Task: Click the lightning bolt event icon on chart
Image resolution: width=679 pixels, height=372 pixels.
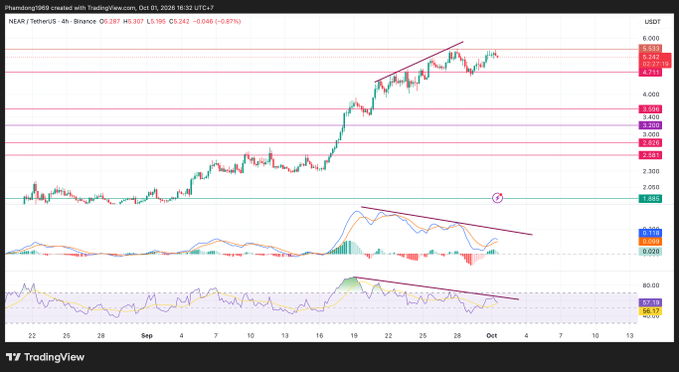Action: tap(498, 198)
